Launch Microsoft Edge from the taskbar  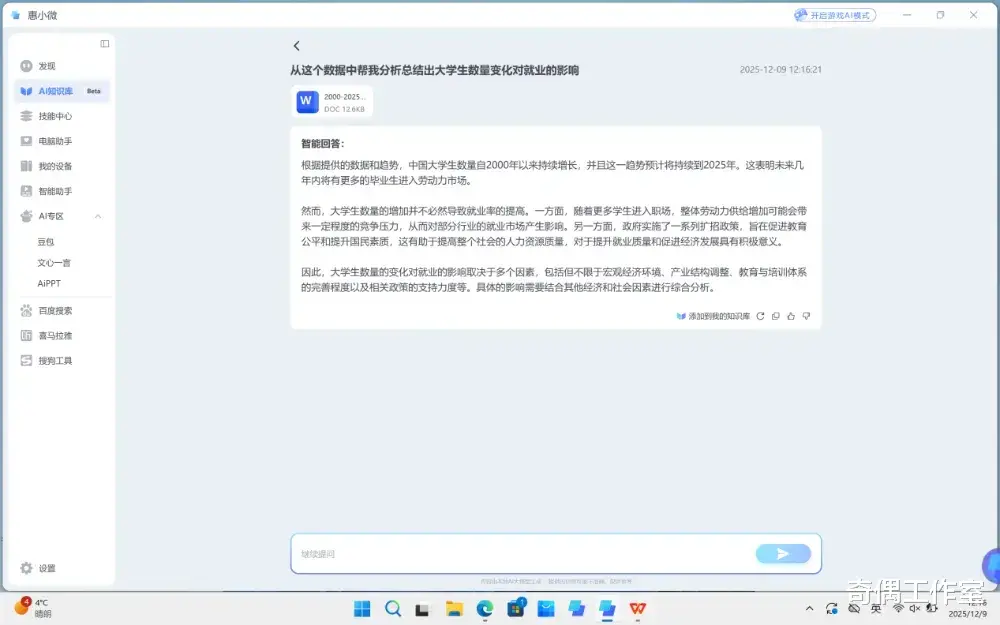[485, 609]
